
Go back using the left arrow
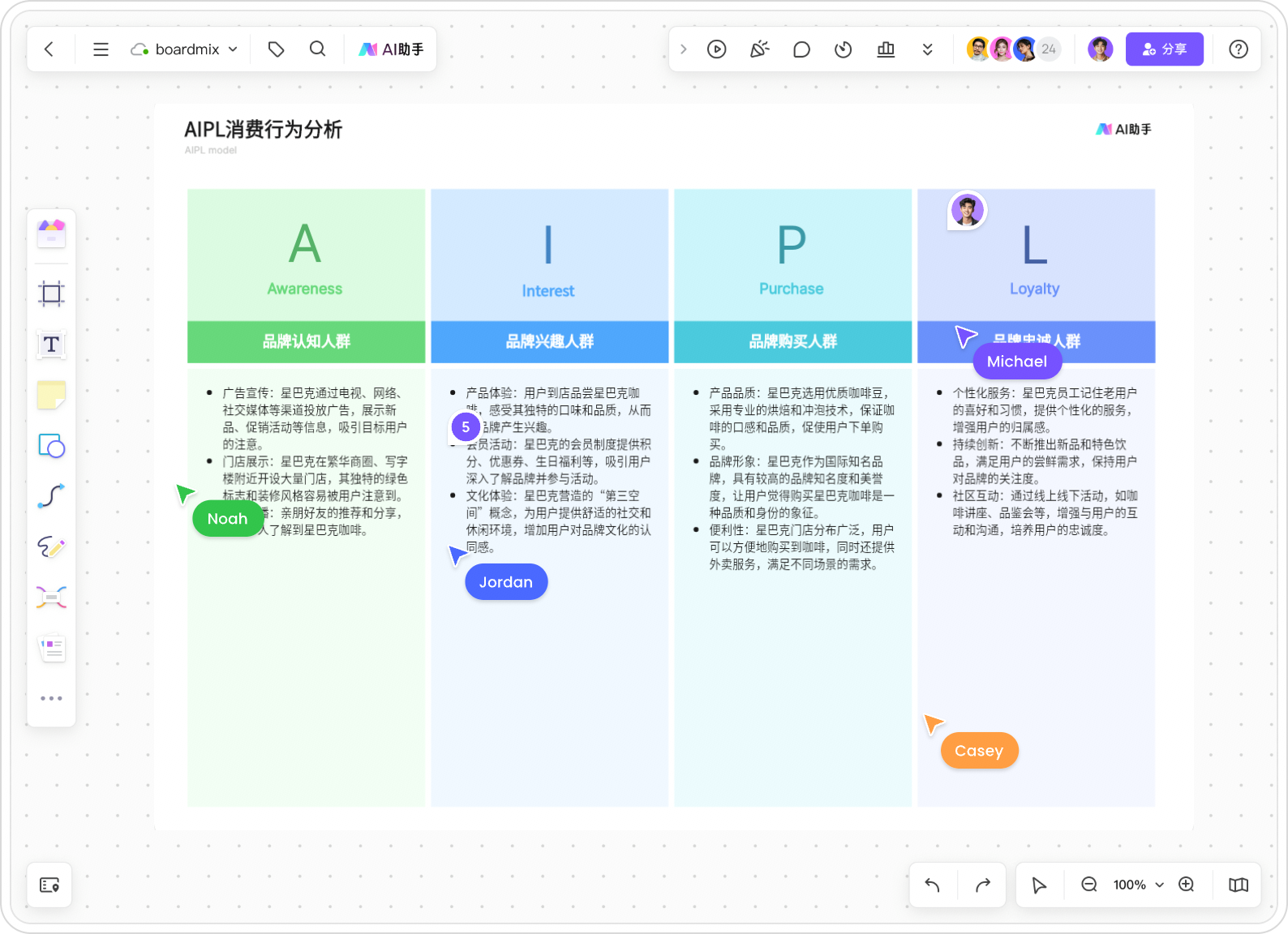49,49
